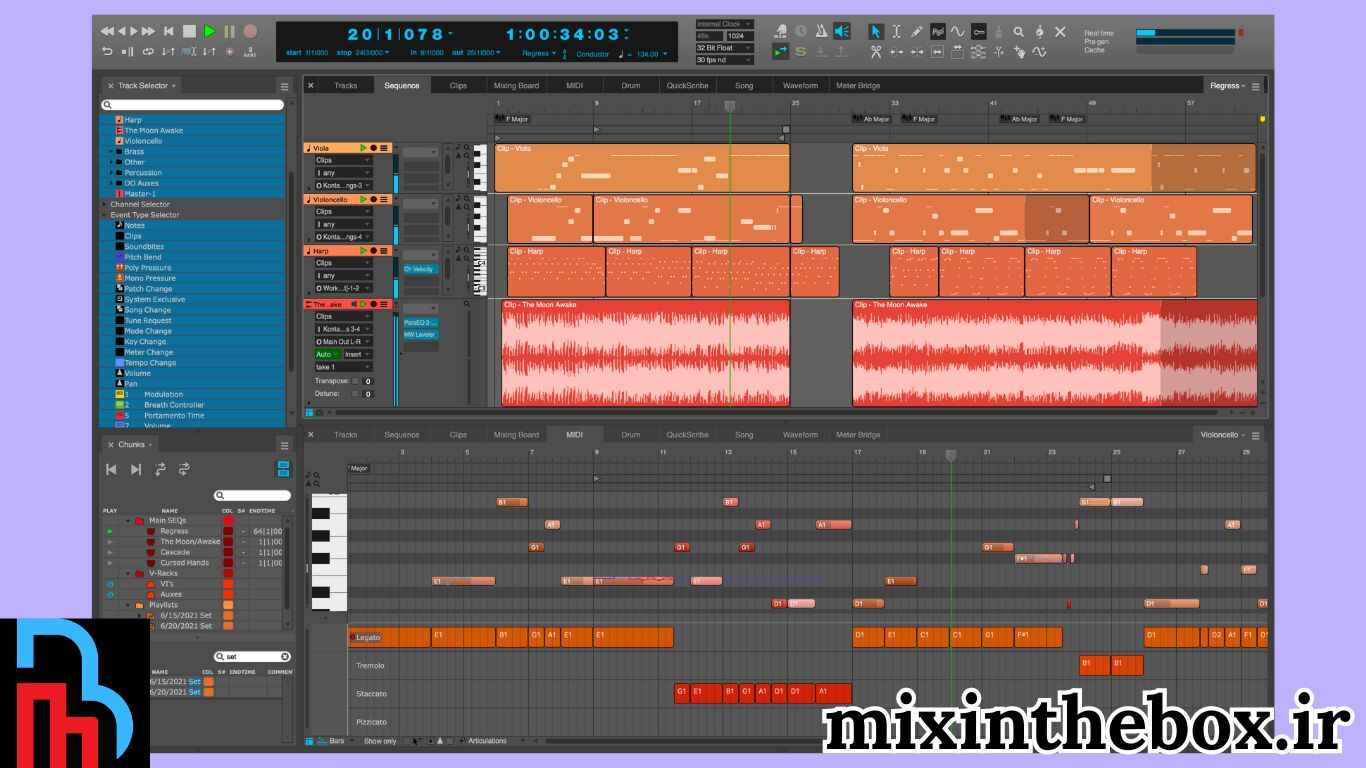The width and height of the screenshot is (1366, 768).
Task: Toggle the Audible mode speaker icon
Action: pyautogui.click(x=842, y=32)
